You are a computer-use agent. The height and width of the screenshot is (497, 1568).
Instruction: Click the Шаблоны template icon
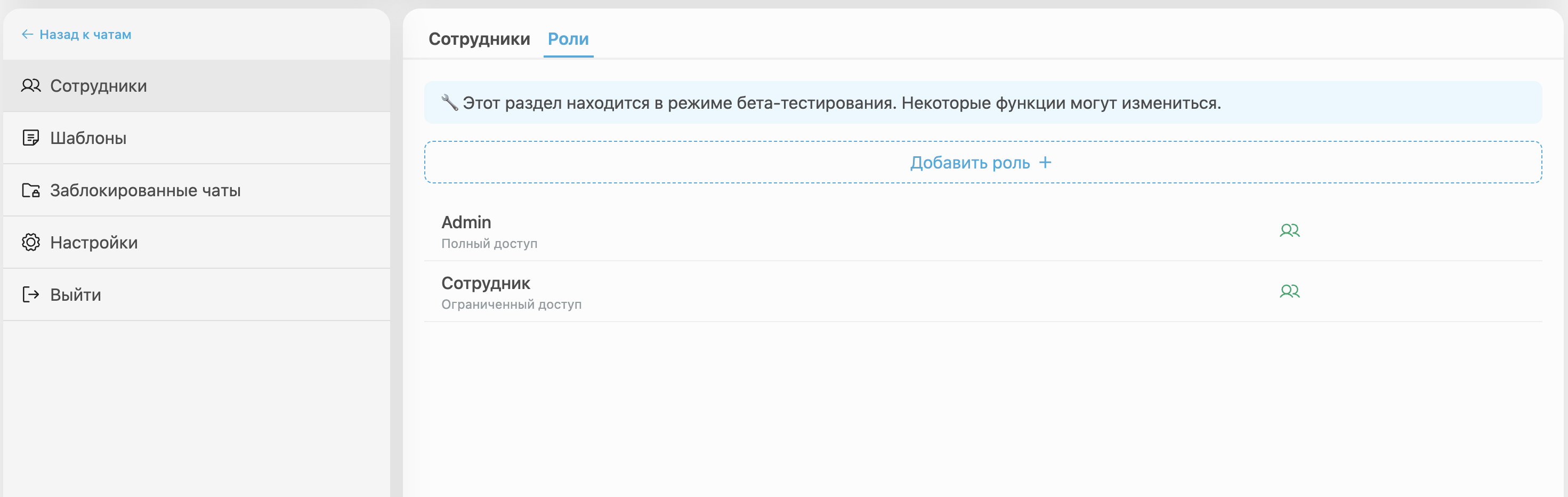30,138
